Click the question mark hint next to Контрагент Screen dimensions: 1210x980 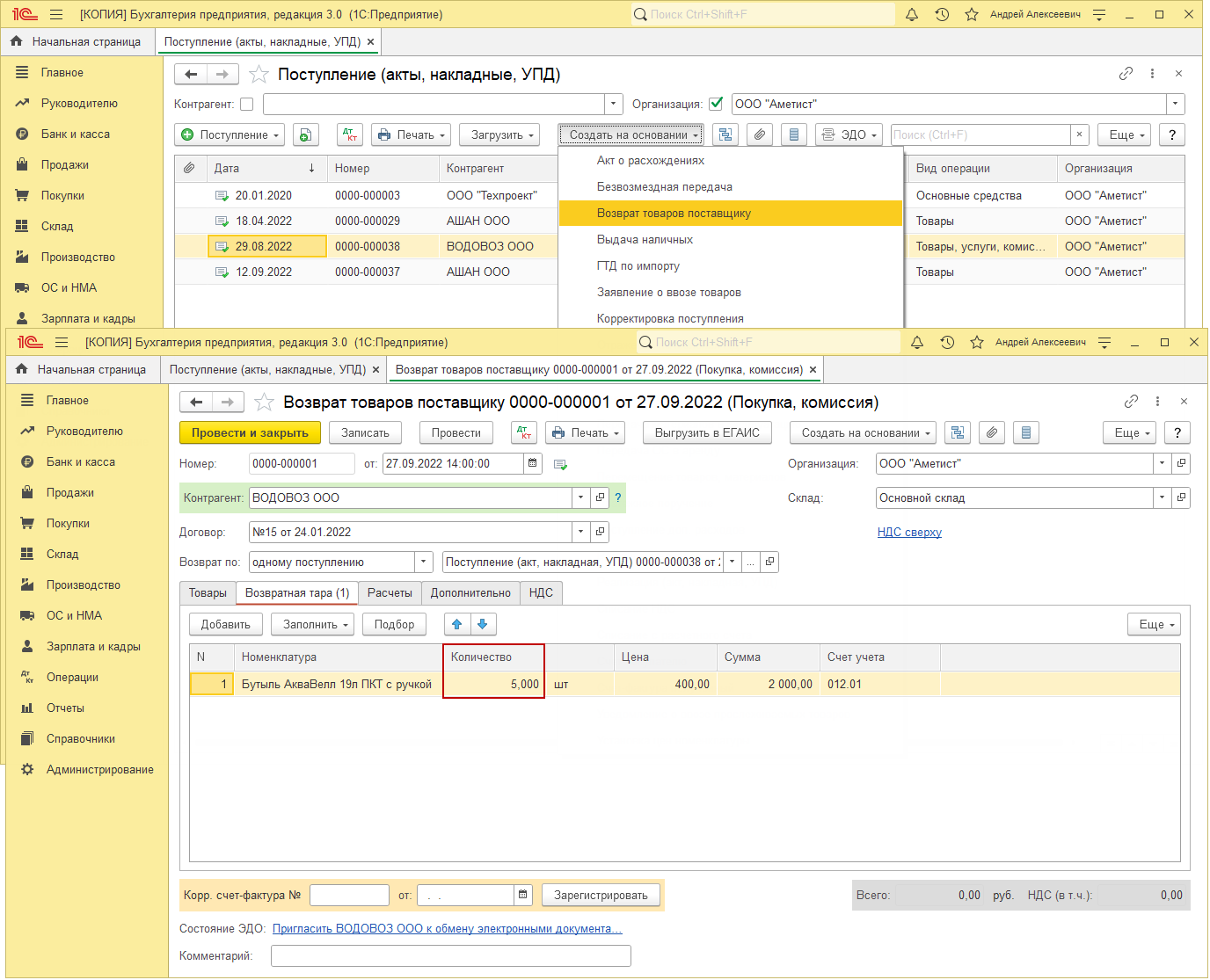coord(618,497)
